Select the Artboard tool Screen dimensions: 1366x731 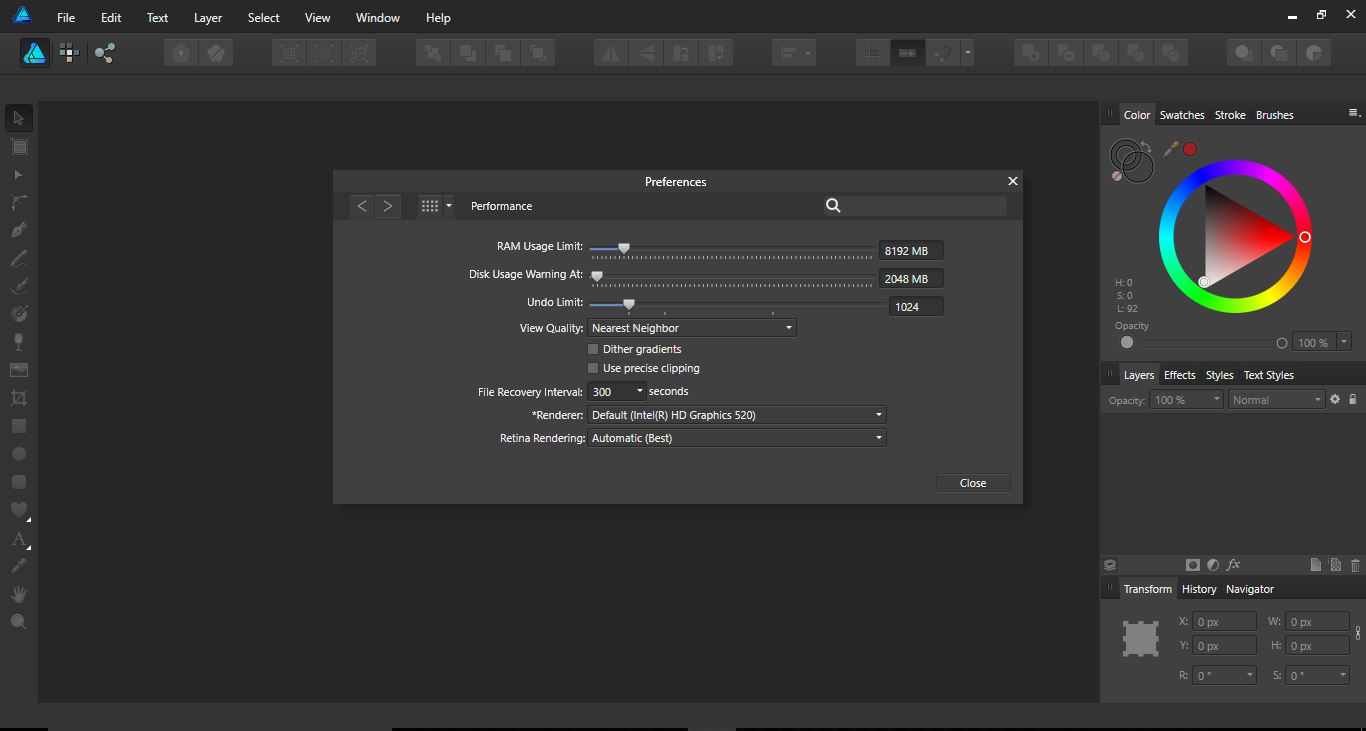click(18, 147)
